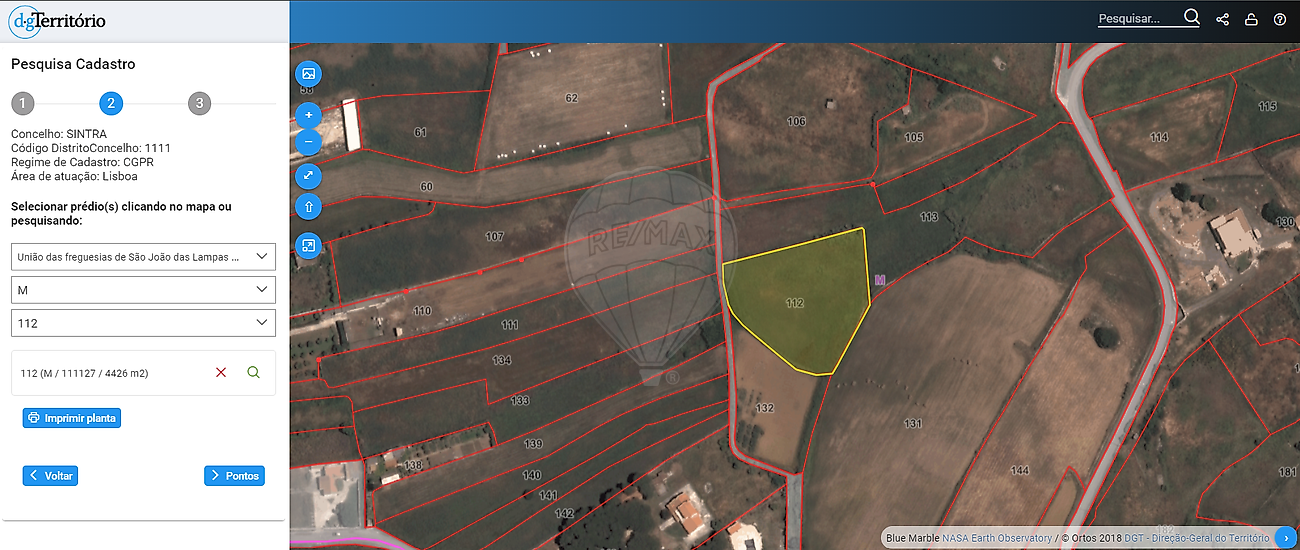Viewport: 1300px width, 550px height.
Task: Click the up arrow map button
Action: [308, 207]
